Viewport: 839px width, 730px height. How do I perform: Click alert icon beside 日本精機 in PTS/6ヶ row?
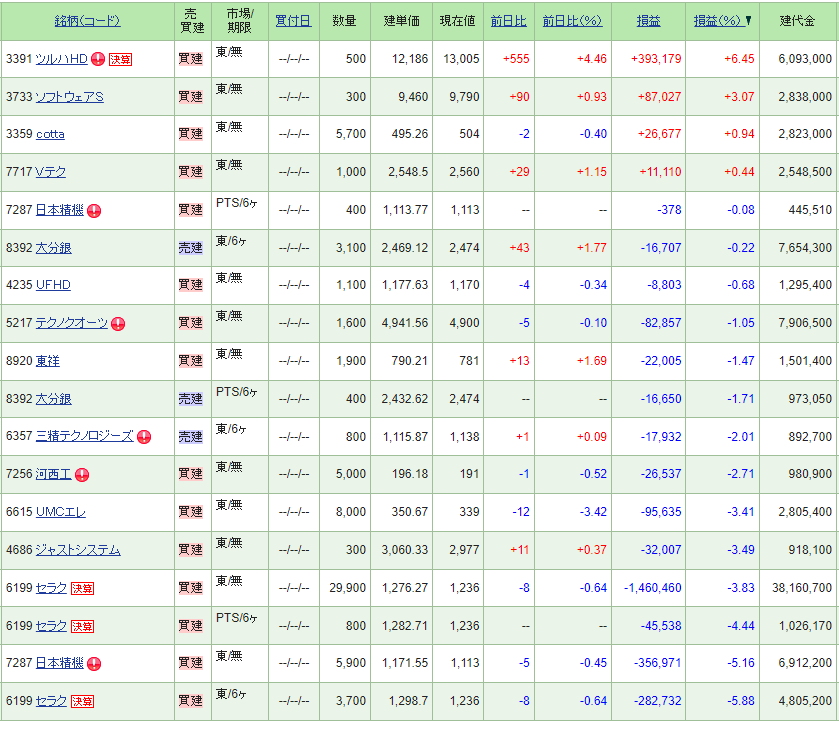tap(94, 210)
